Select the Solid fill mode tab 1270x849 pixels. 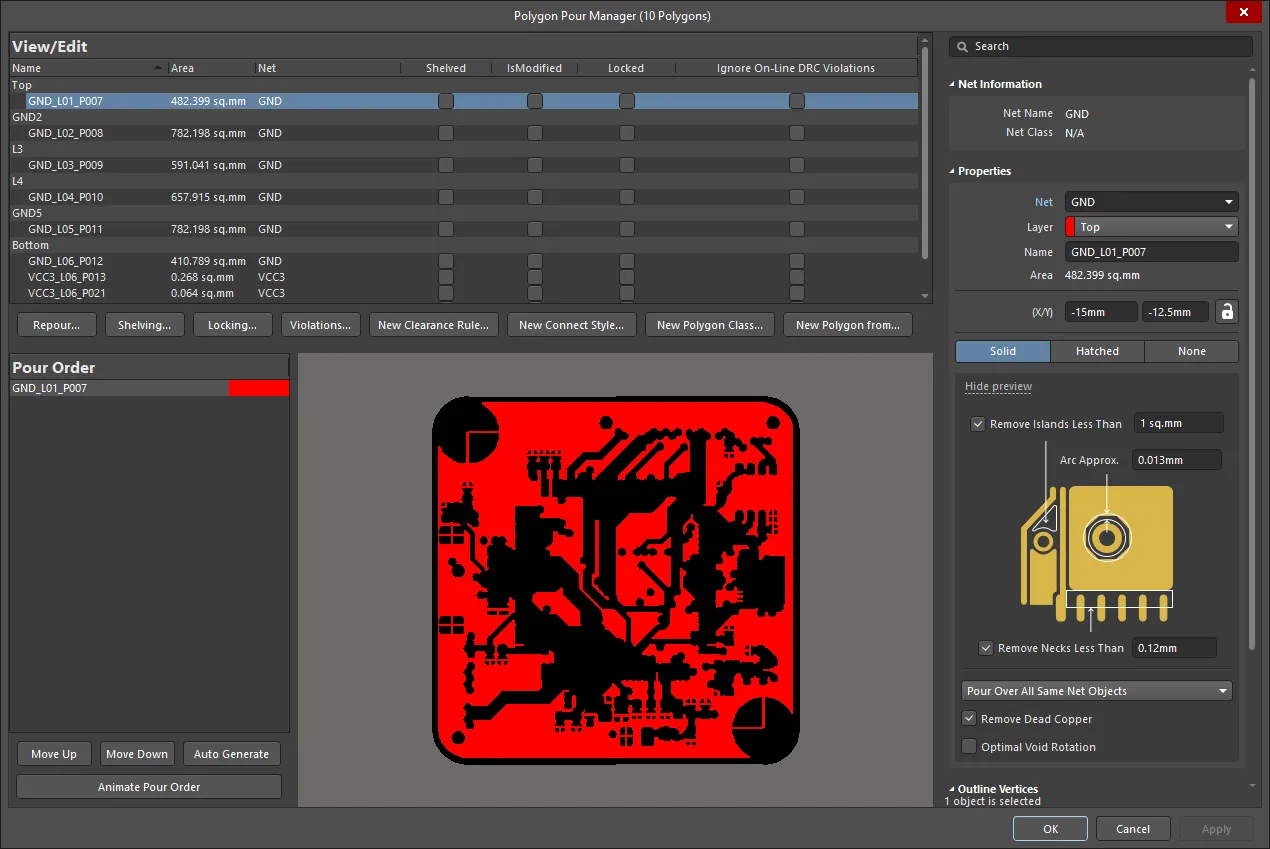1003,351
